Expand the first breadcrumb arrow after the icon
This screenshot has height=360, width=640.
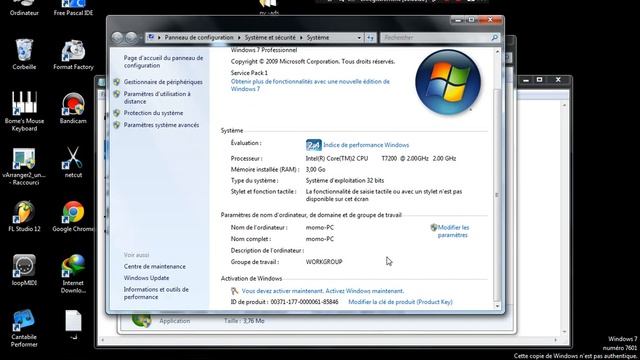[x=159, y=38]
